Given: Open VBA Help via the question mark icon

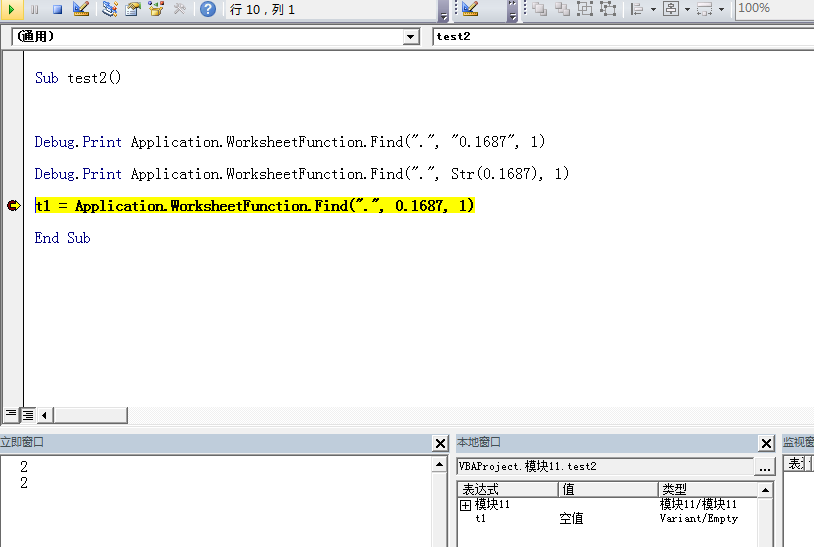Looking at the screenshot, I should pyautogui.click(x=208, y=9).
